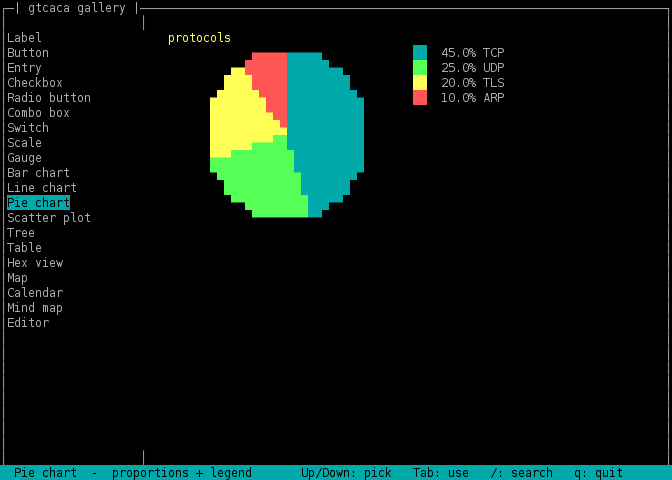Screen dimensions: 672x480
Task: Click the gtcaca gallery window title
Action: [77, 8]
